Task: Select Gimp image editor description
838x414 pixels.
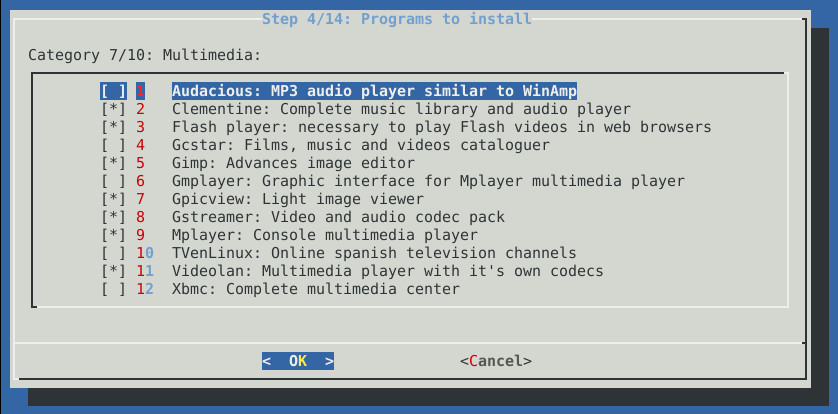Action: tap(293, 163)
